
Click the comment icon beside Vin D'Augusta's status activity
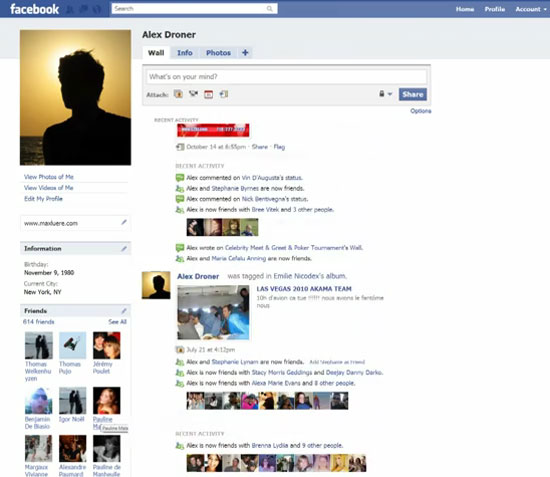pos(180,177)
